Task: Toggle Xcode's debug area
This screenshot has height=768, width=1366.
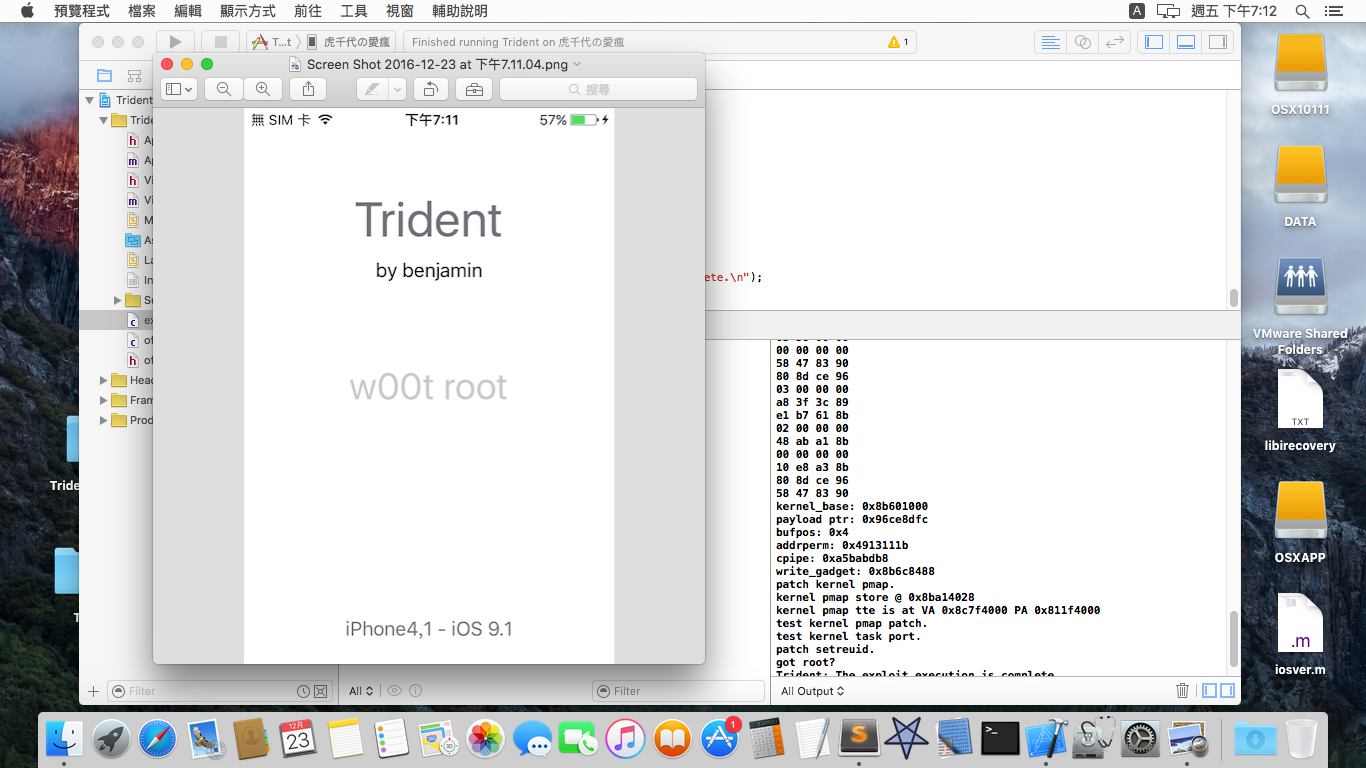Action: (1186, 42)
